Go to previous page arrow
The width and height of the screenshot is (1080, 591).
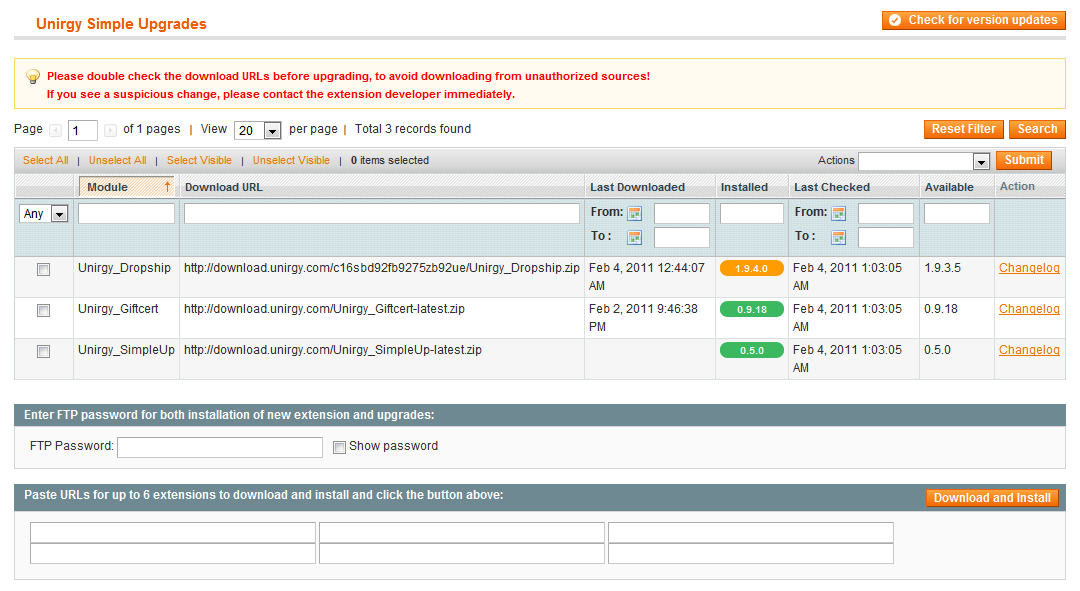56,130
